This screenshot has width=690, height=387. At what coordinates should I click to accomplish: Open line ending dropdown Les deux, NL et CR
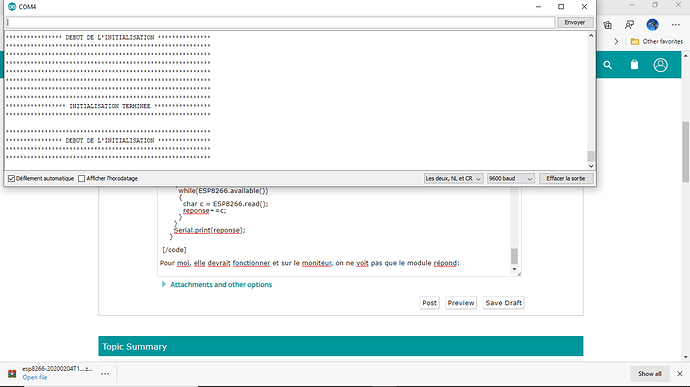tap(453, 178)
